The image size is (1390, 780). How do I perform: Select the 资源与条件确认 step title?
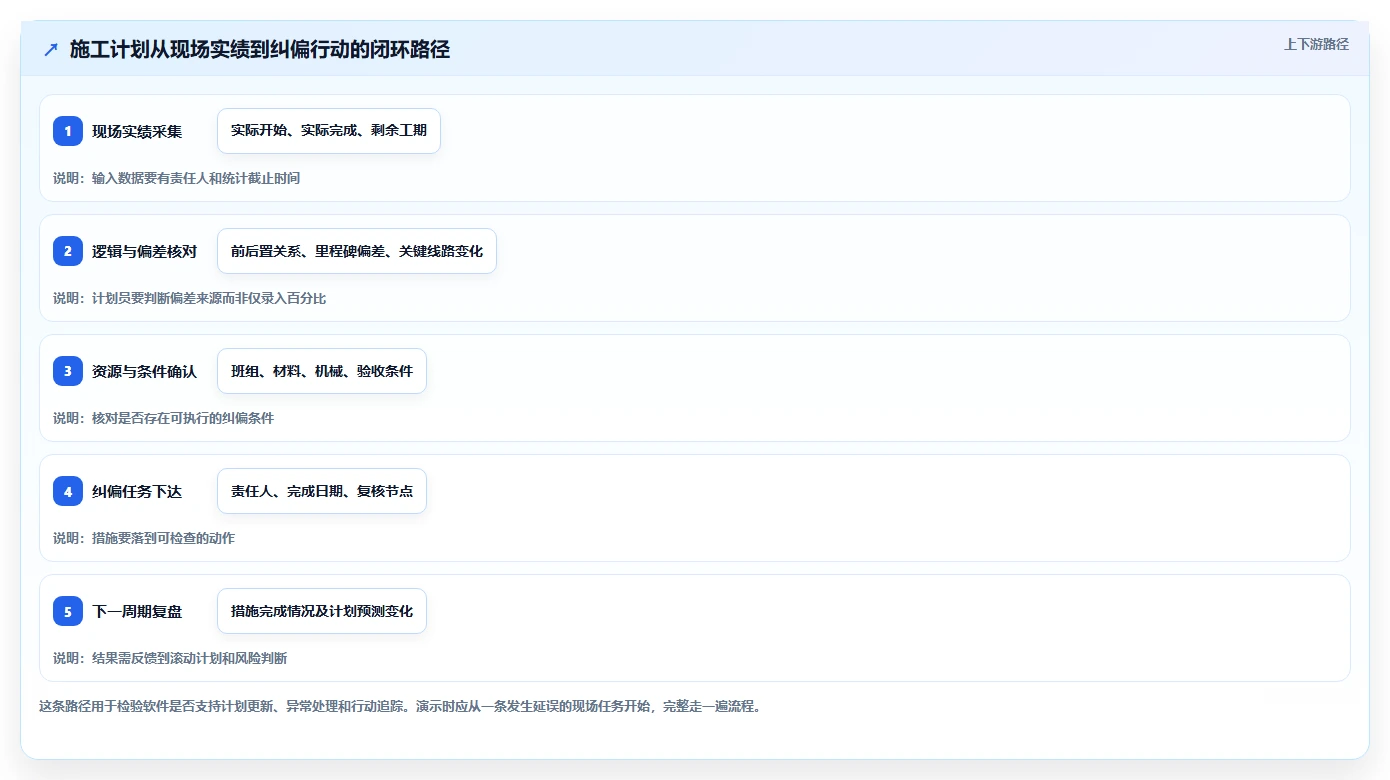(145, 371)
